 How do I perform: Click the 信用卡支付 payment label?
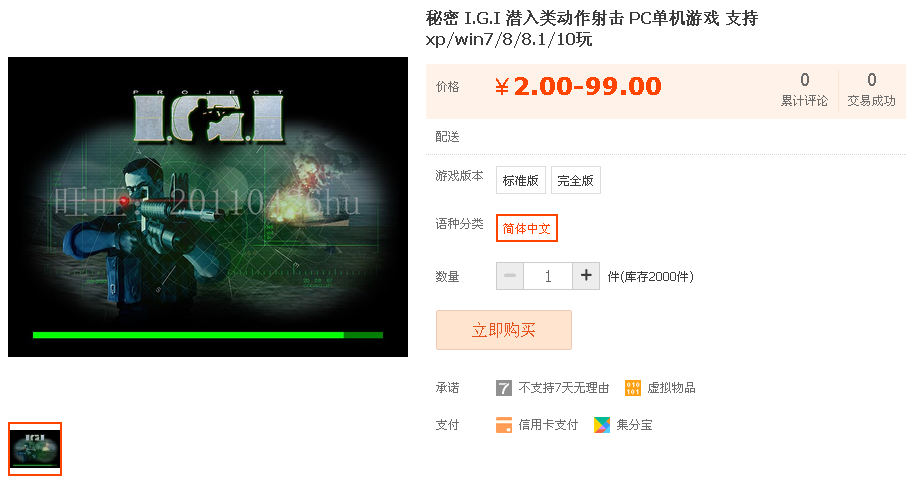(x=548, y=425)
